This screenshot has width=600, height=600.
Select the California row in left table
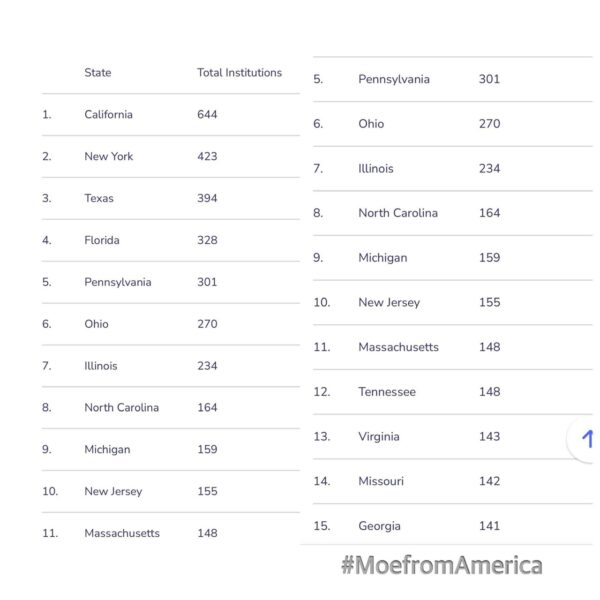[x=171, y=114]
